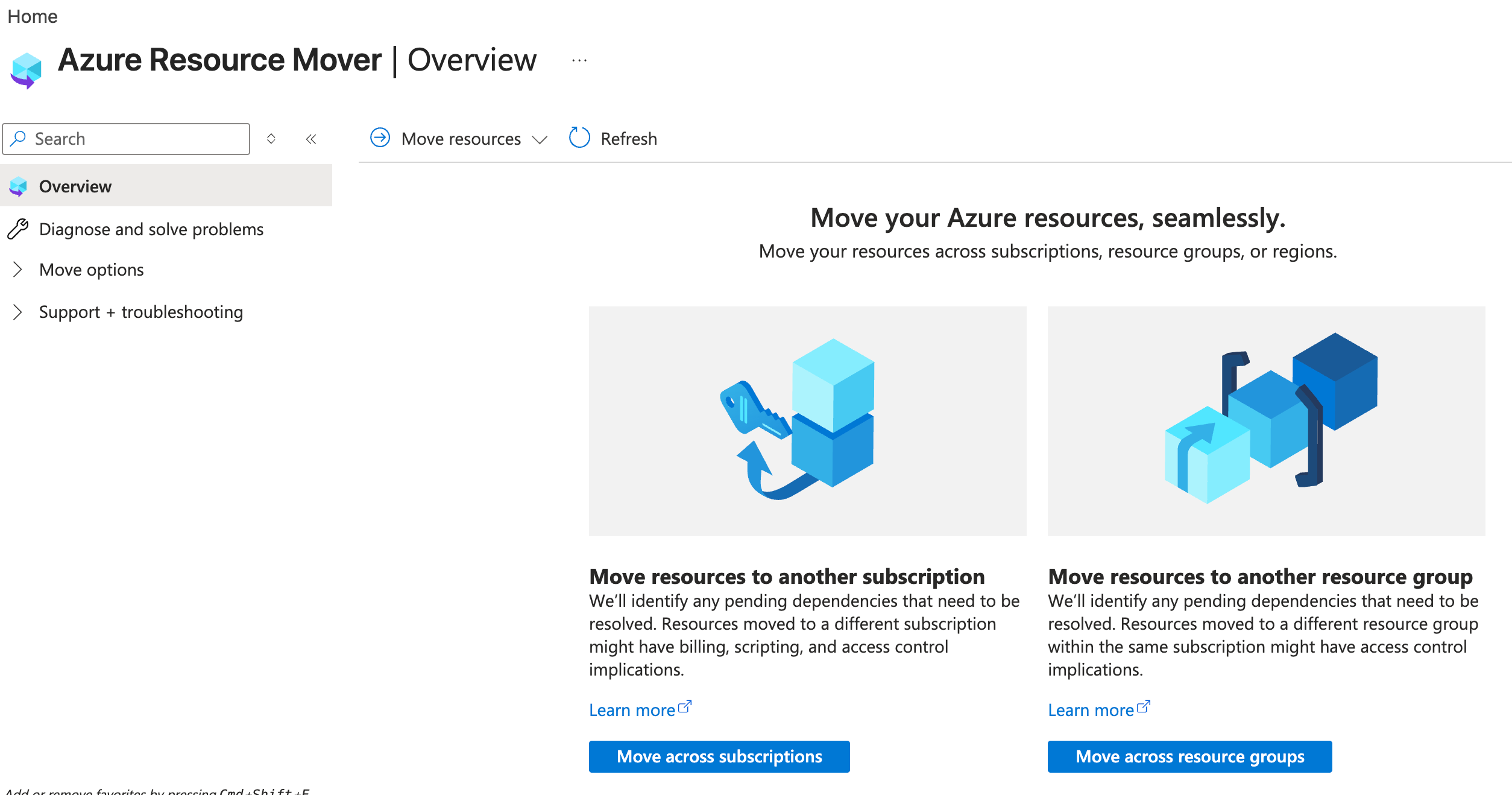Click the sidebar expand/collapse diamond icon
The height and width of the screenshot is (795, 1512).
pyautogui.click(x=271, y=139)
